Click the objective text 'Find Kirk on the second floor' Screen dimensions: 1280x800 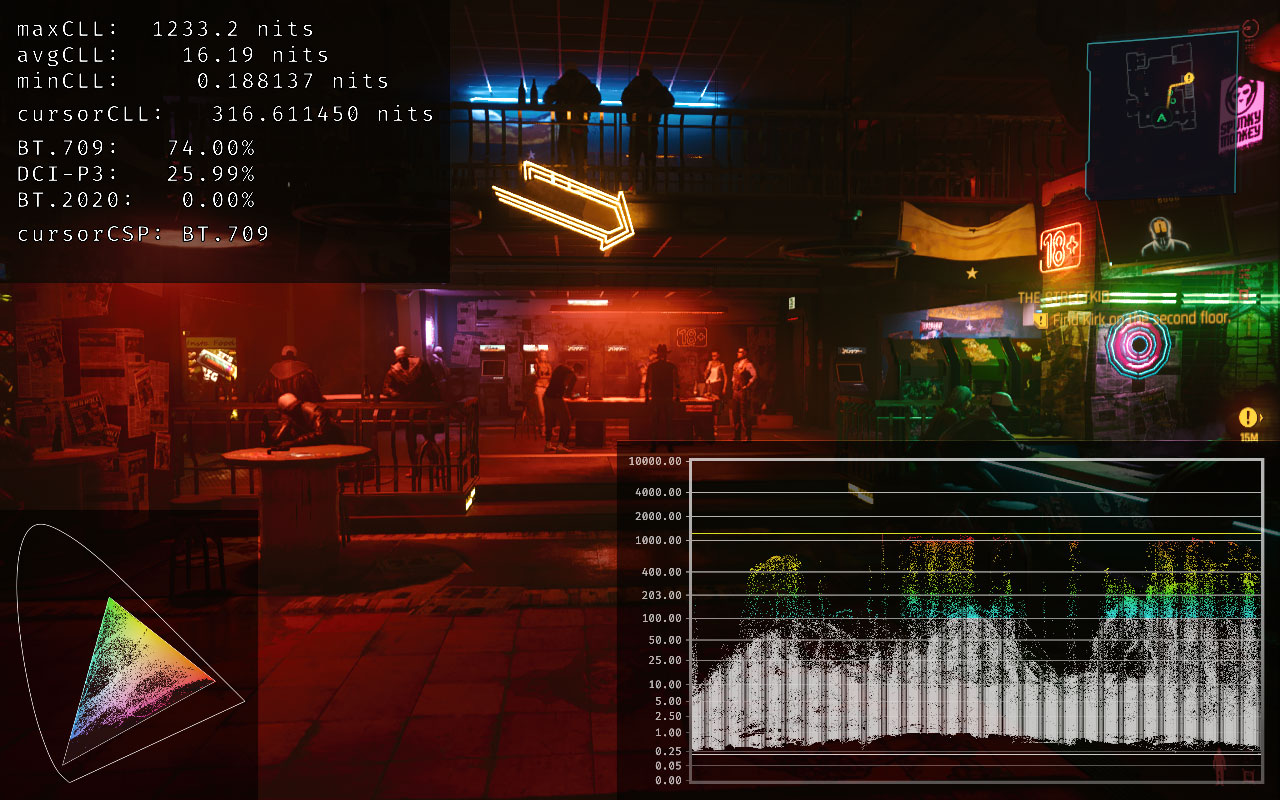pyautogui.click(x=1141, y=318)
